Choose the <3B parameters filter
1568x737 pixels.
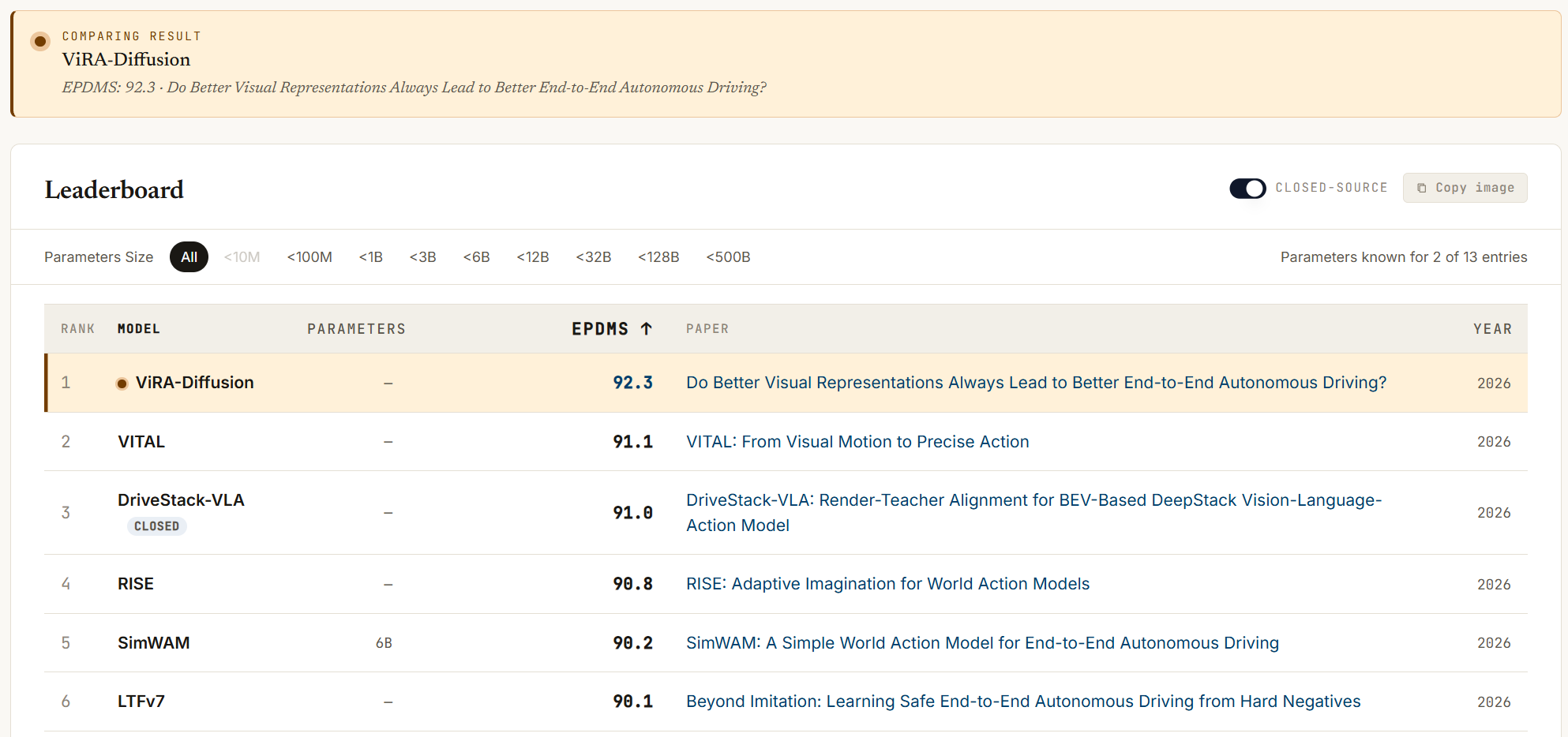[x=423, y=257]
